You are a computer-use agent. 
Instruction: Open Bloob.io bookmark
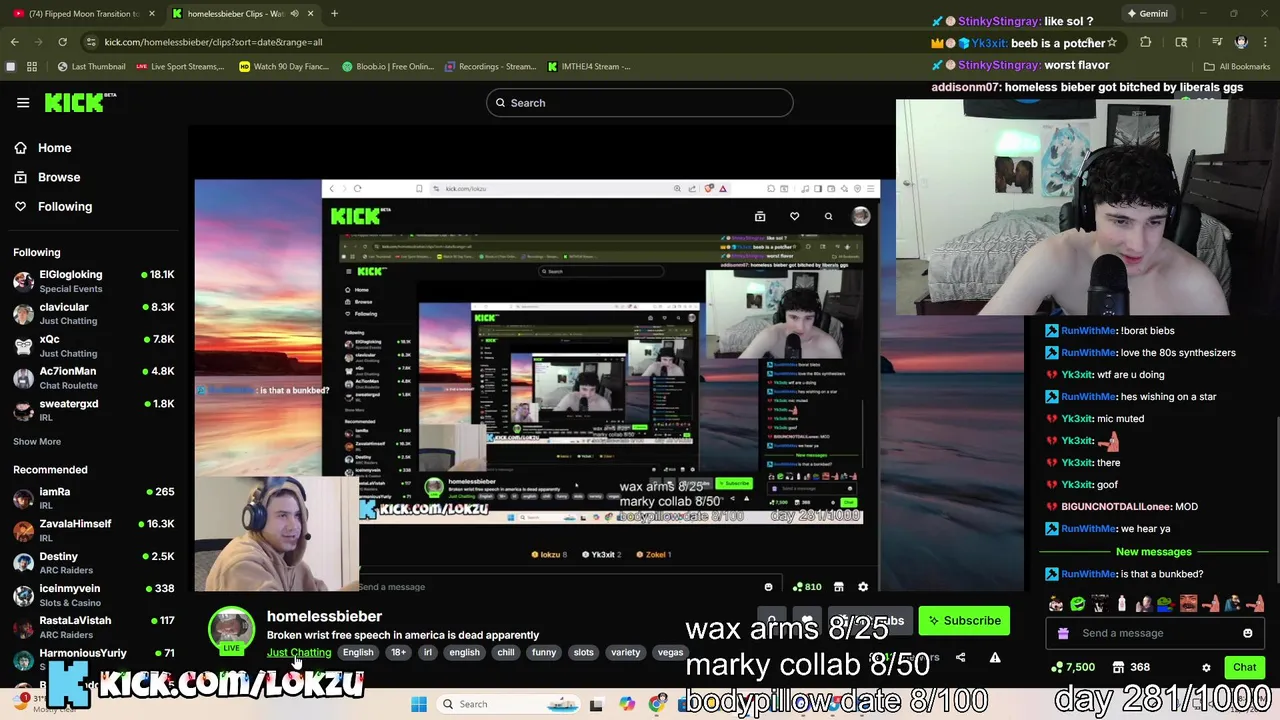point(387,67)
